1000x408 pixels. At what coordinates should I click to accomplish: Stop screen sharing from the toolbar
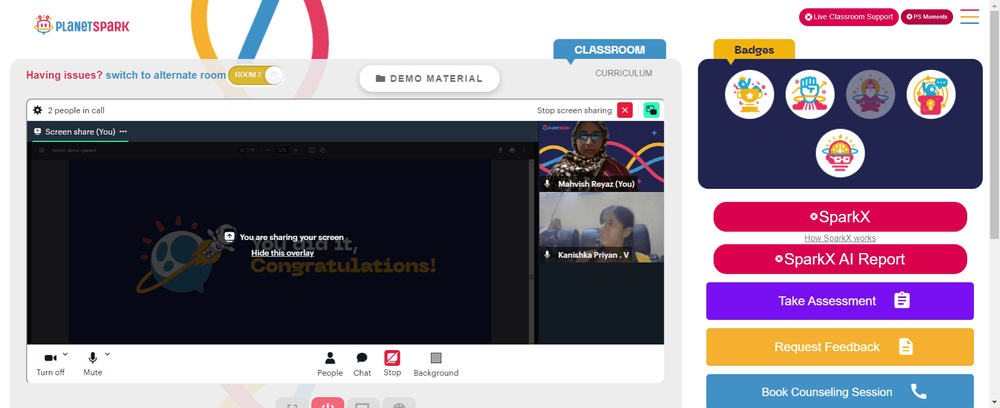[392, 364]
